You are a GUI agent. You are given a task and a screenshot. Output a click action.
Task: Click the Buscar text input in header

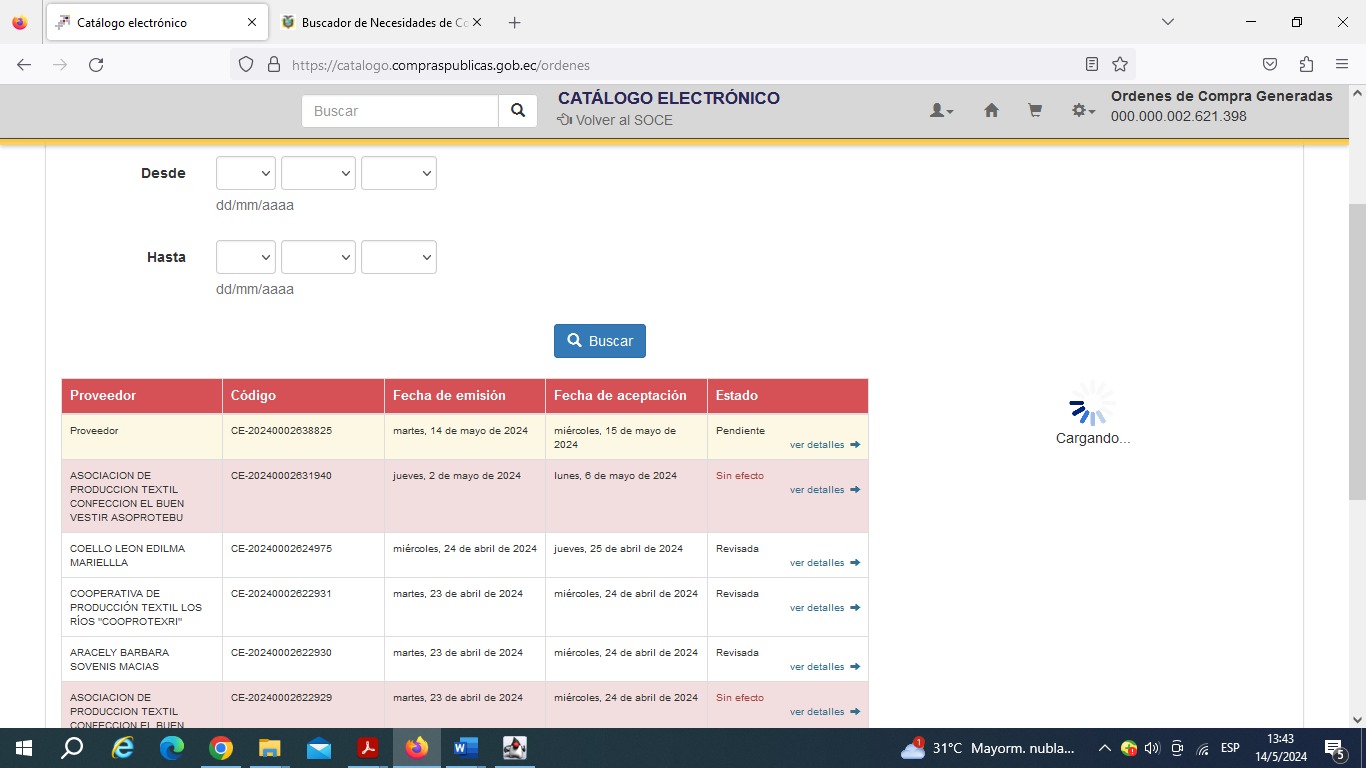pyautogui.click(x=400, y=111)
